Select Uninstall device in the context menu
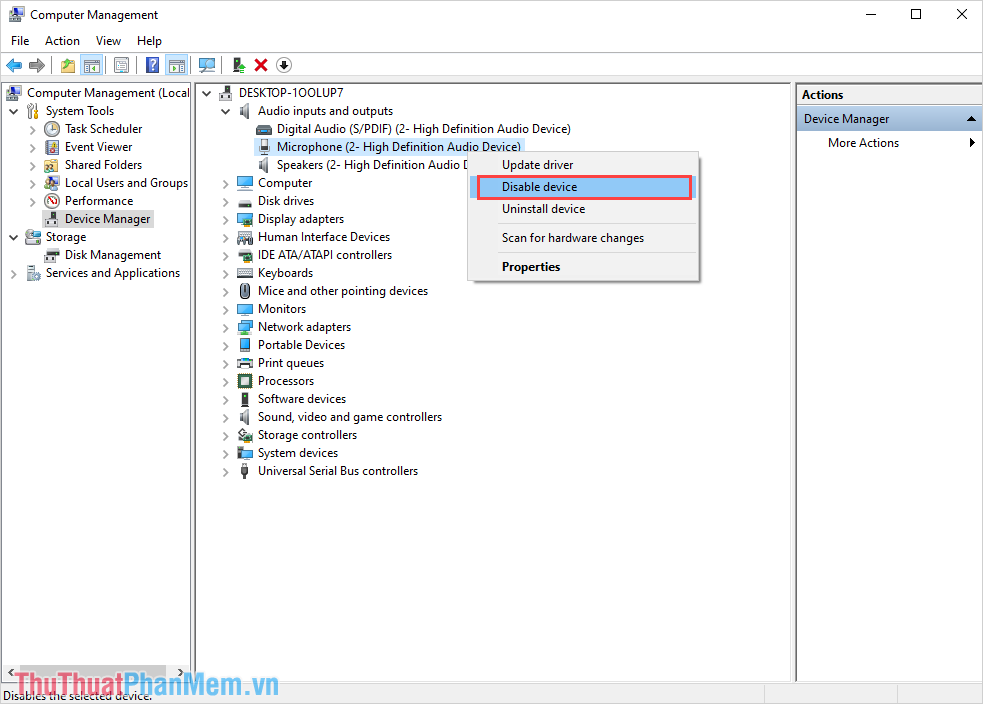Viewport: 983px width, 704px height. coord(544,208)
